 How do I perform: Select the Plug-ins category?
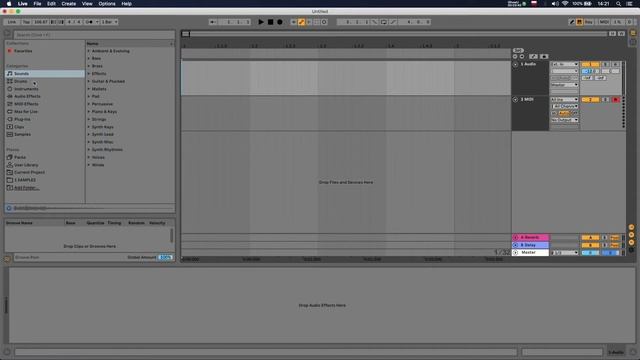pyautogui.click(x=22, y=119)
